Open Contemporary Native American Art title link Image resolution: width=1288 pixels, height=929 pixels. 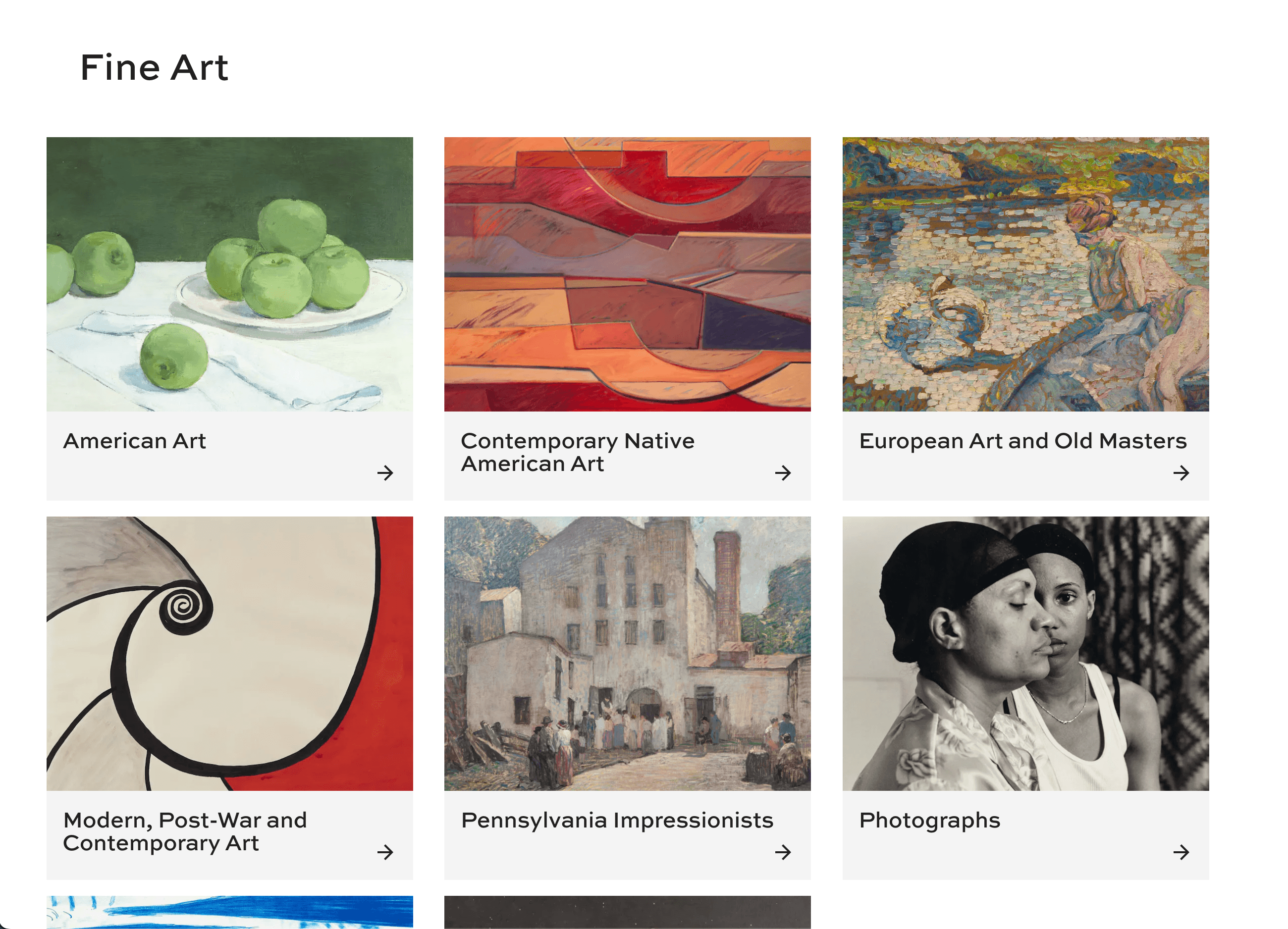click(578, 453)
